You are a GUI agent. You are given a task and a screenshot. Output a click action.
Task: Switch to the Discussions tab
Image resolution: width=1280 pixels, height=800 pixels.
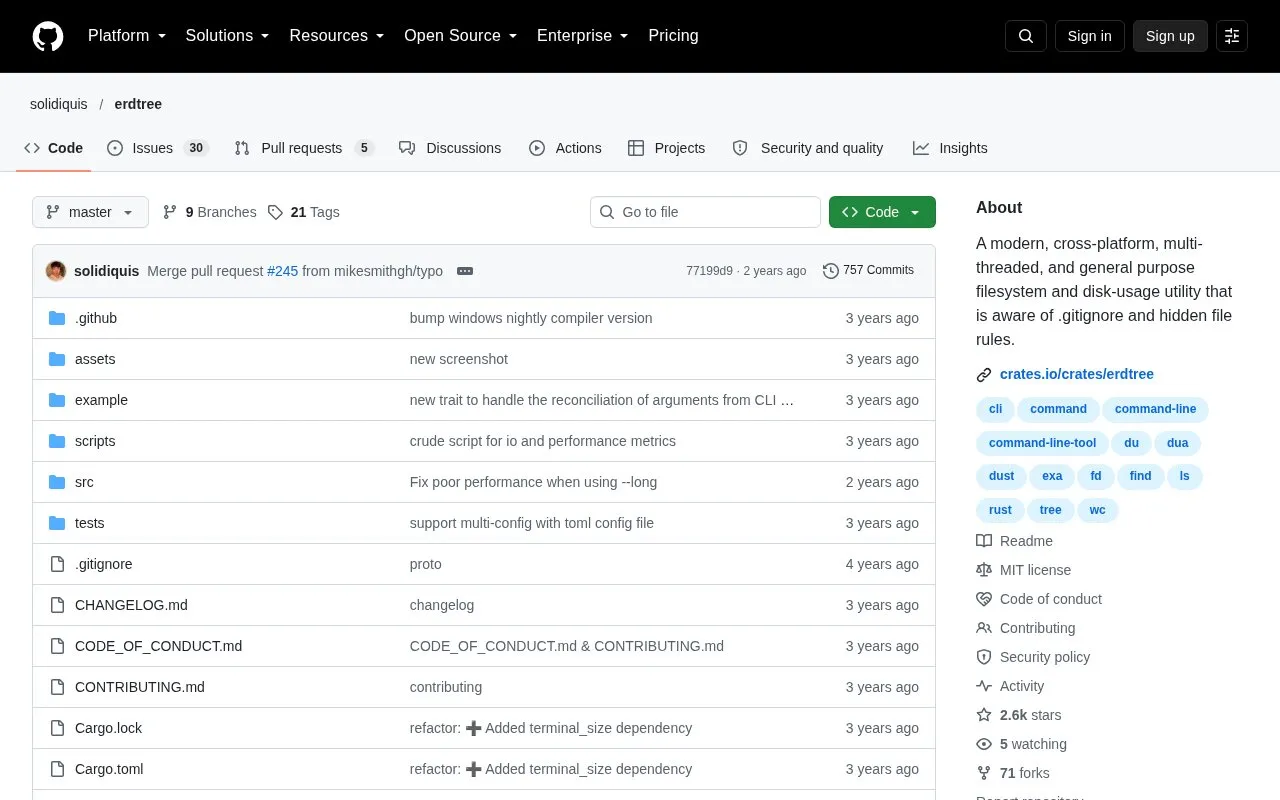coord(450,148)
